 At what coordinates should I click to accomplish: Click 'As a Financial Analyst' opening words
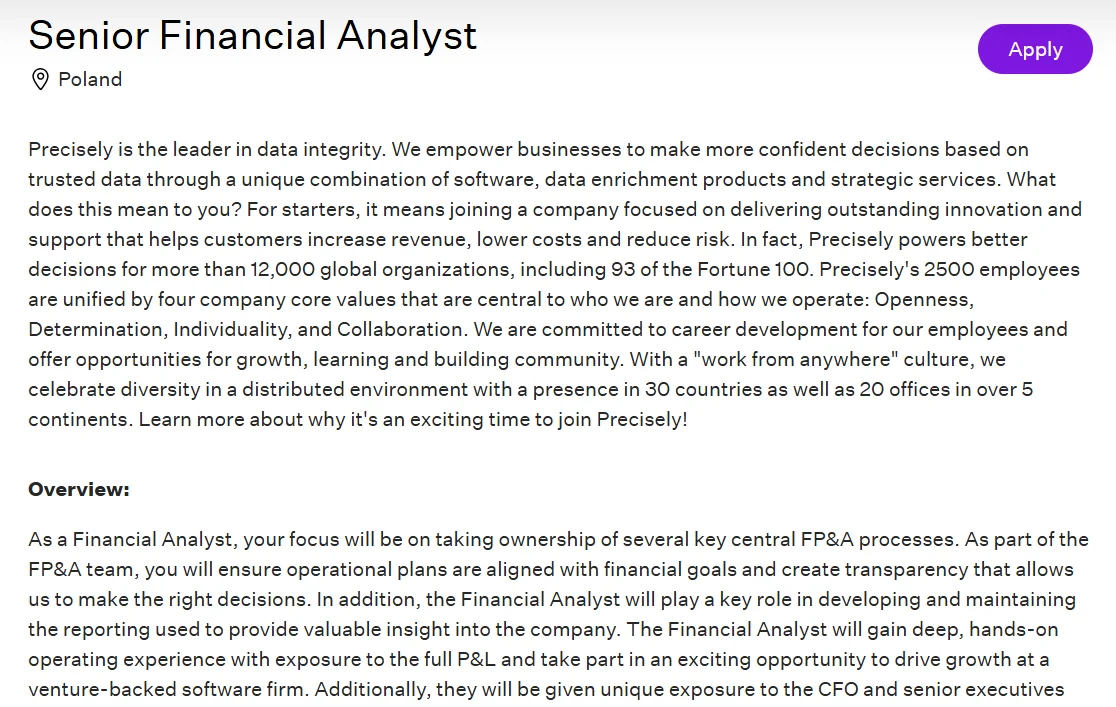[x=130, y=539]
